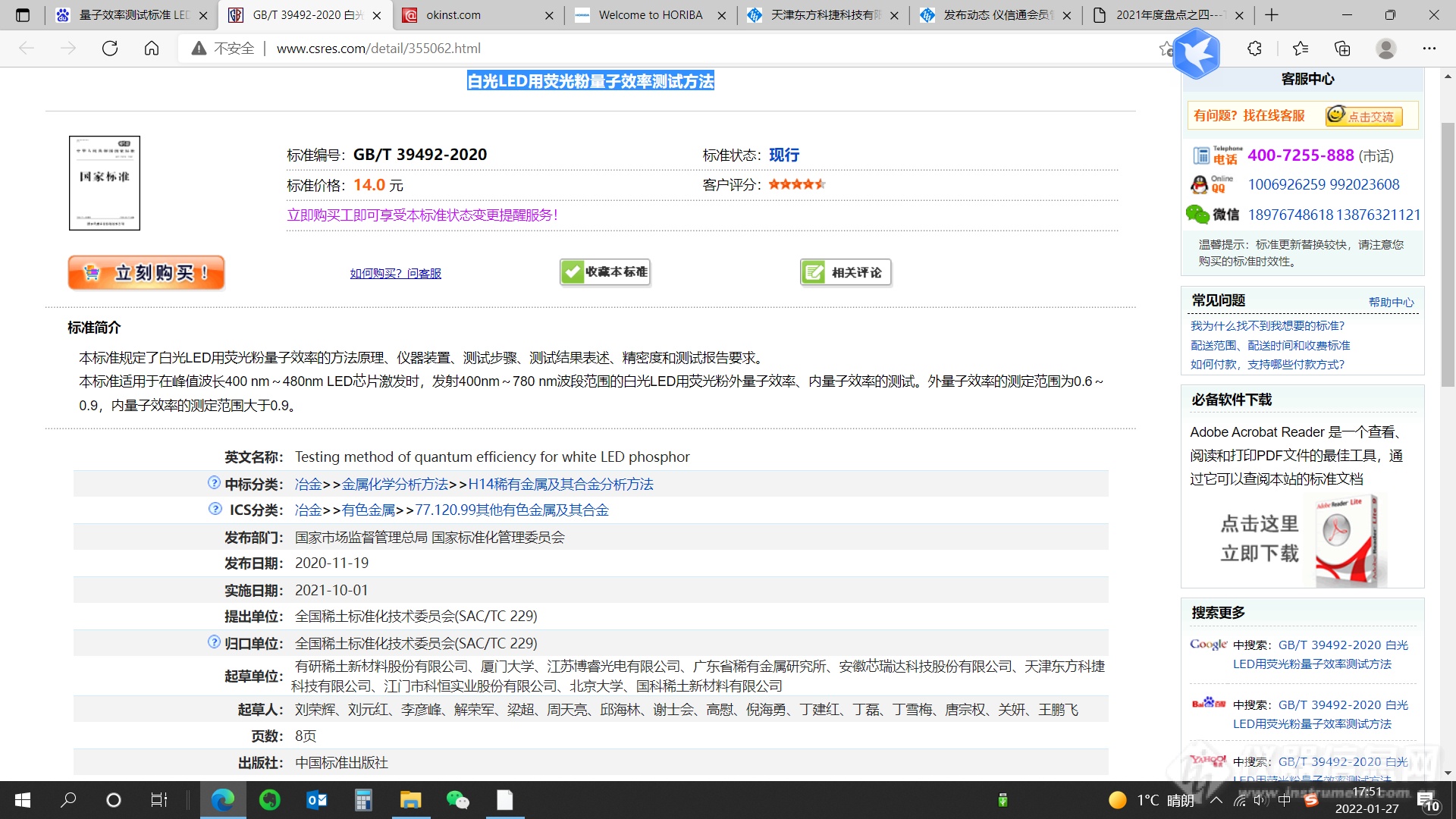Viewport: 1456px width, 819px height.
Task: Click 点击交流 online chat button
Action: [1364, 115]
